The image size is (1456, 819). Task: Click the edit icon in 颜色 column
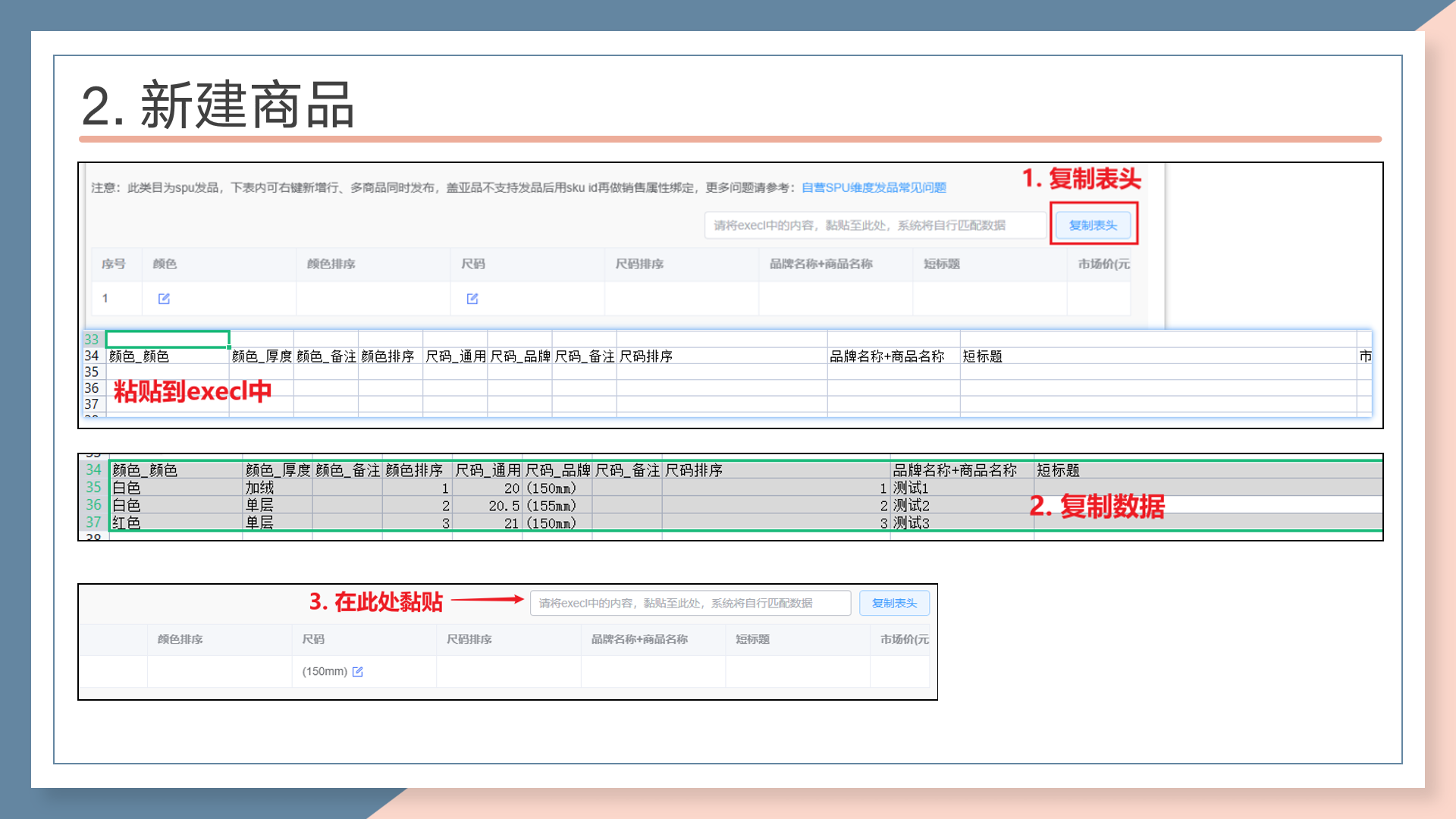164,299
